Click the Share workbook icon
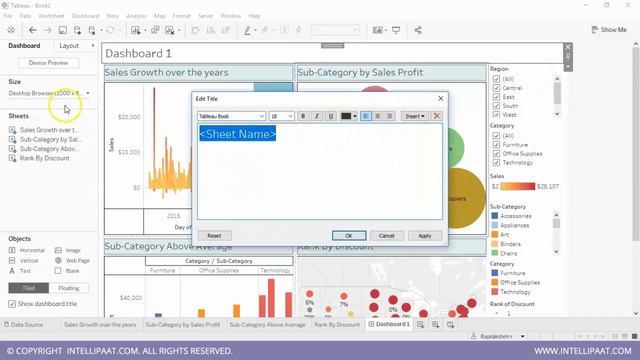 point(418,30)
